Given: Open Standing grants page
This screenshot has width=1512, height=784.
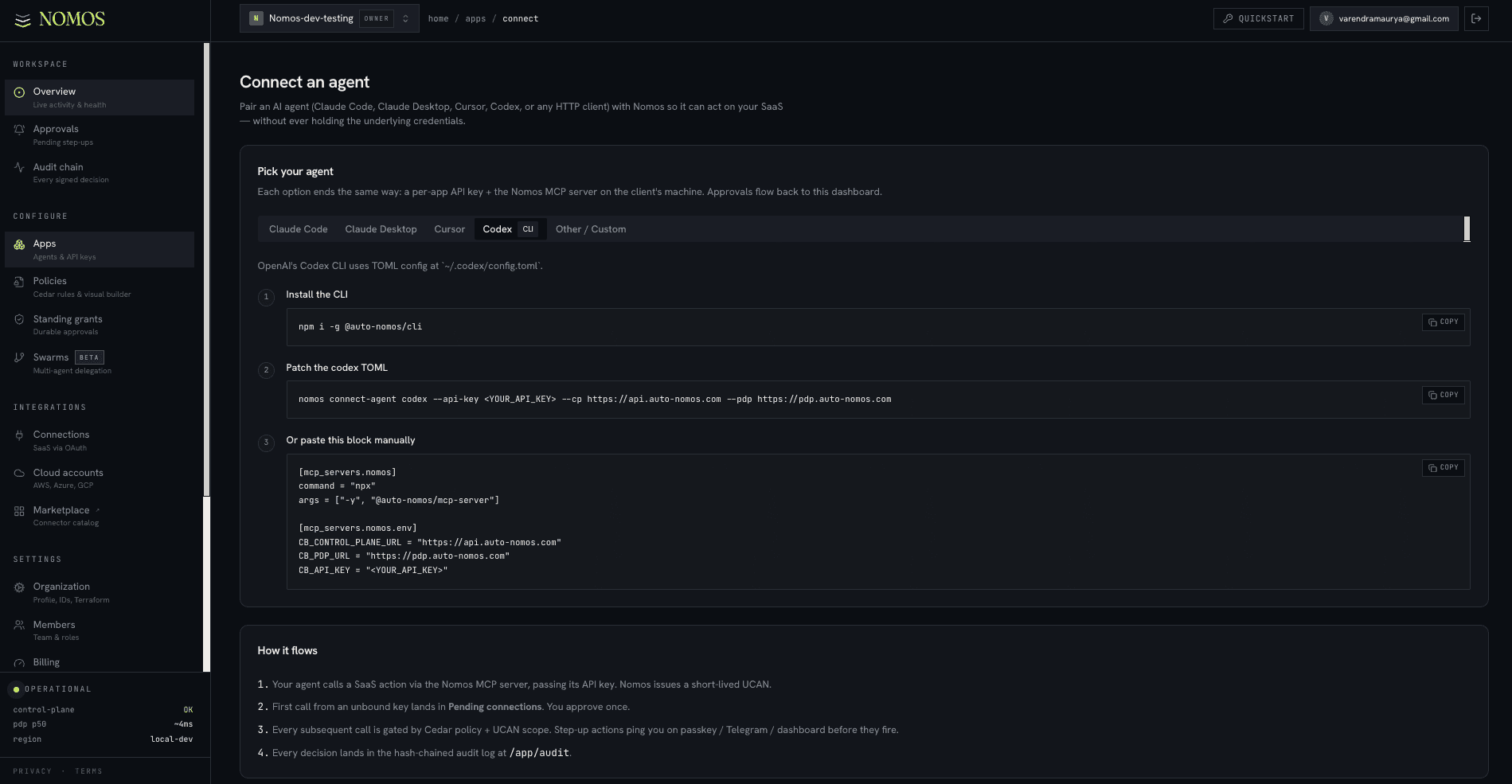Looking at the screenshot, I should coord(100,325).
